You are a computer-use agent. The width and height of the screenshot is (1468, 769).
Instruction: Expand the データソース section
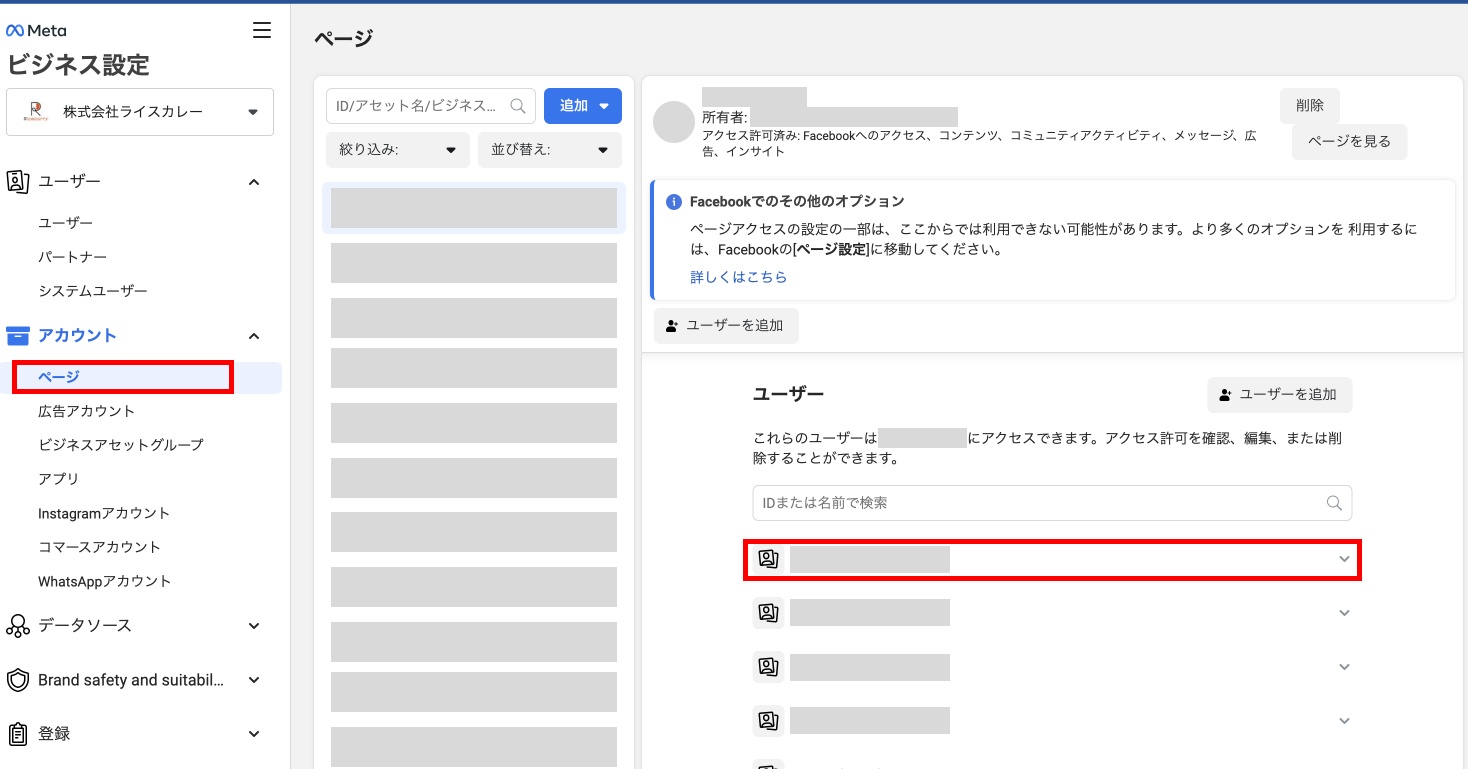254,626
